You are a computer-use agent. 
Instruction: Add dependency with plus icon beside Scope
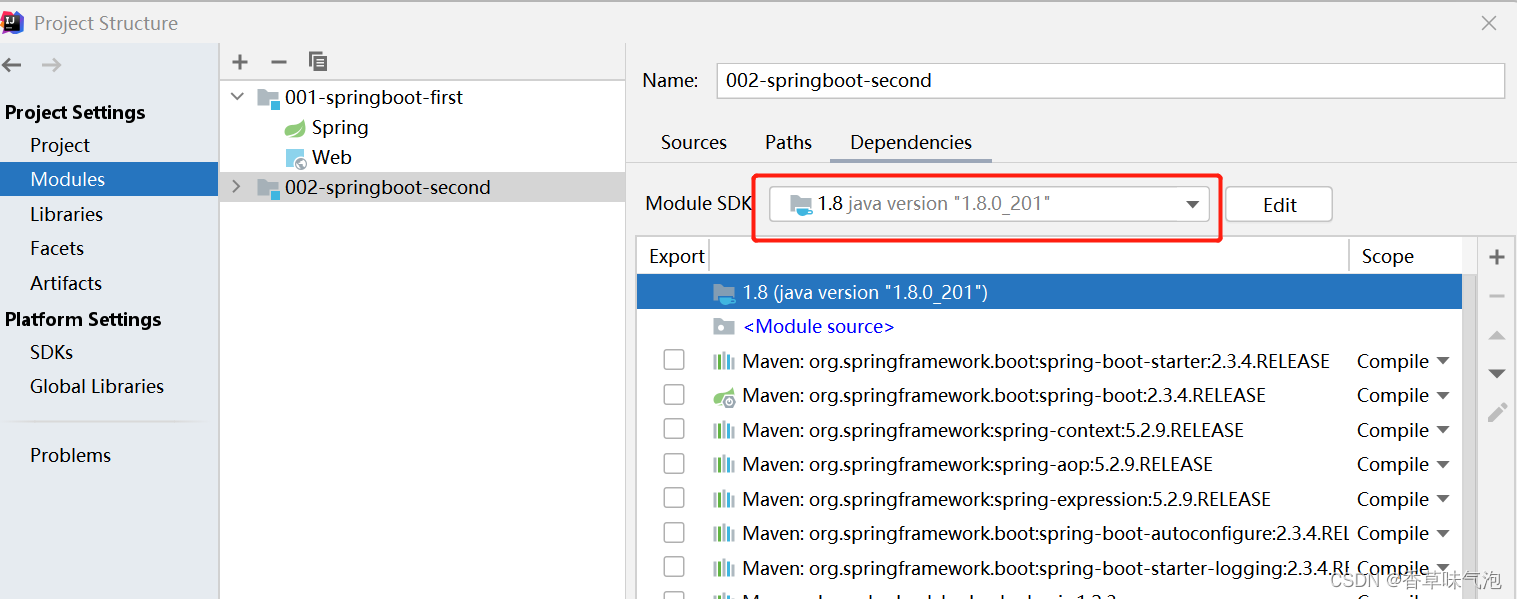tap(1497, 257)
